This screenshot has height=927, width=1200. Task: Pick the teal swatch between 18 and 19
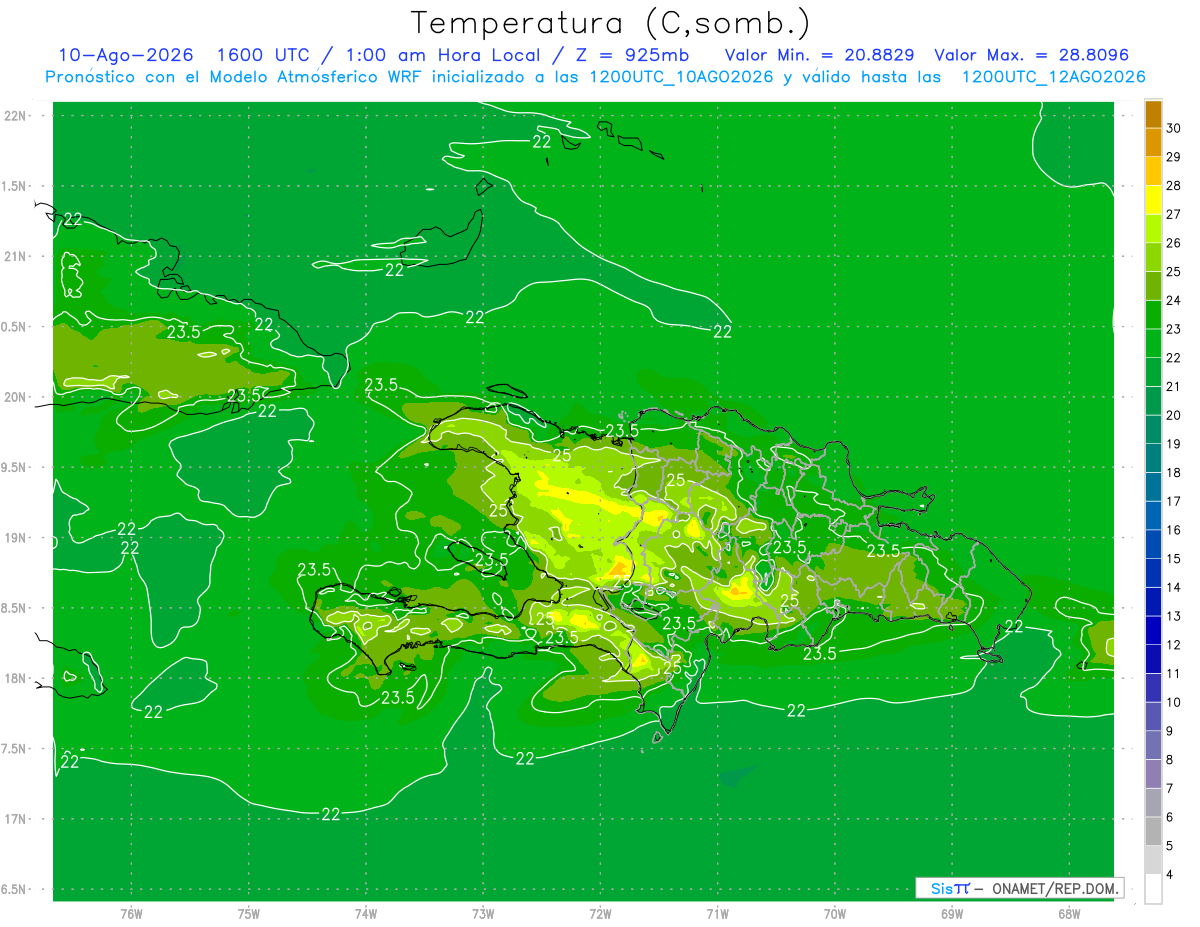1153,458
